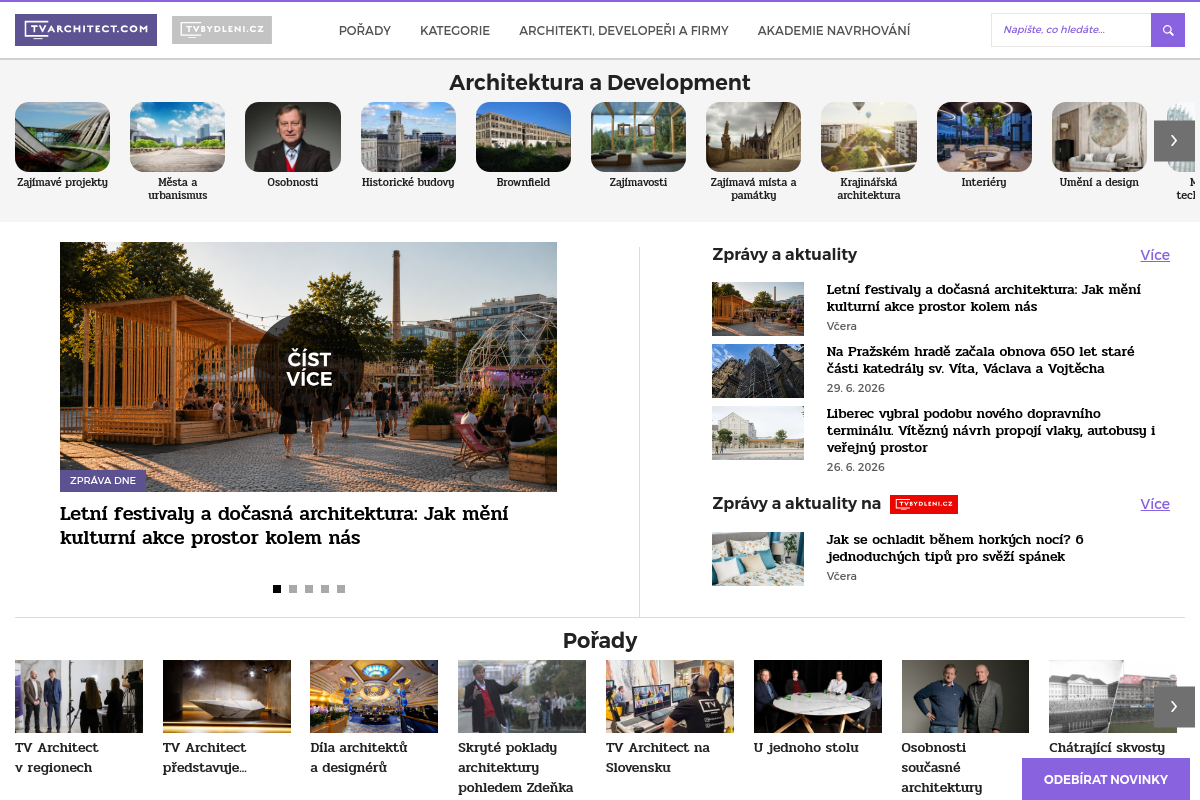Click the magnifier search button
The width and height of the screenshot is (1200, 800).
point(1168,30)
